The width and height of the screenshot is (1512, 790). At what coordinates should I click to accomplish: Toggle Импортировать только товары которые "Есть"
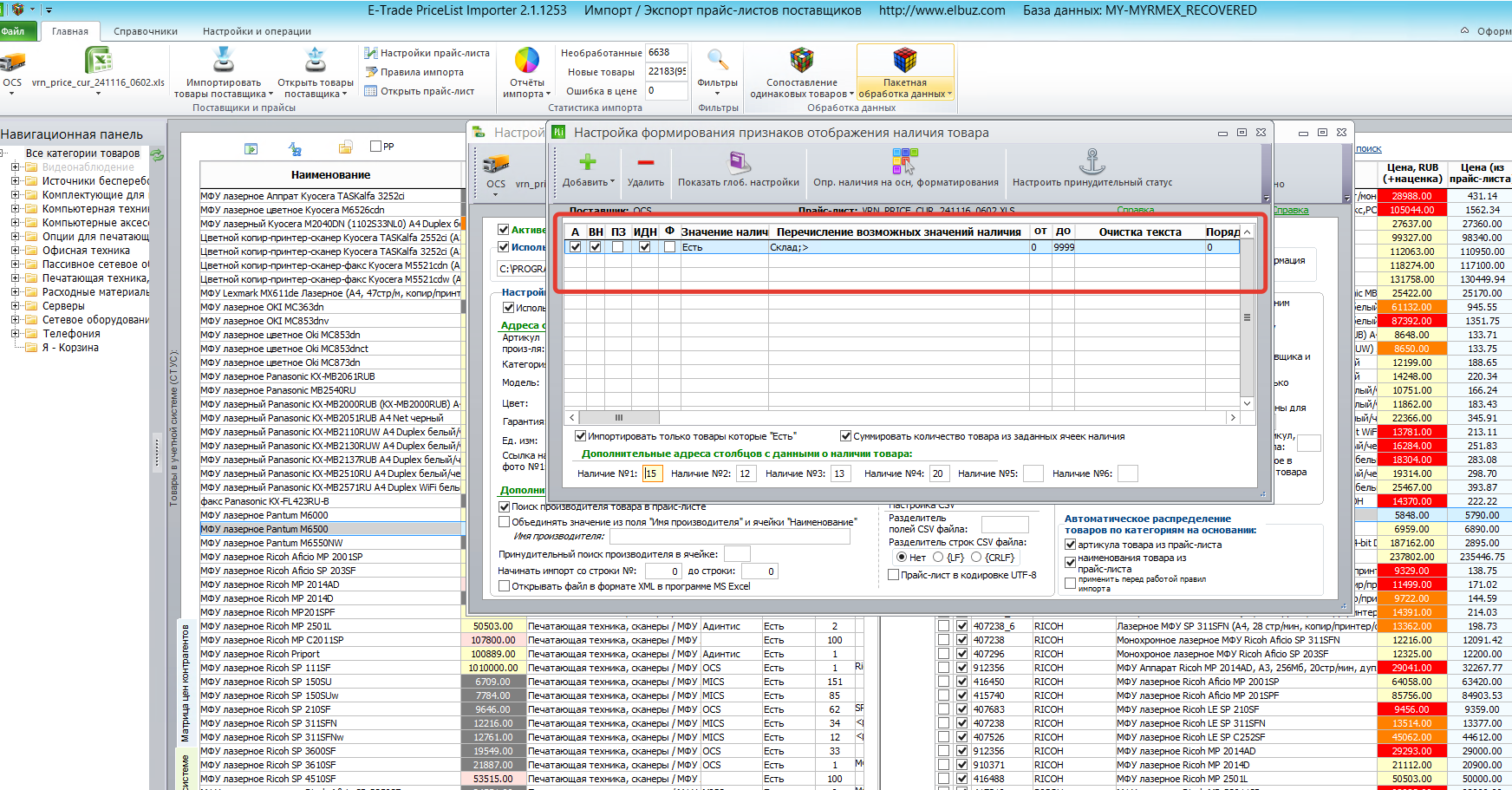pos(581,436)
